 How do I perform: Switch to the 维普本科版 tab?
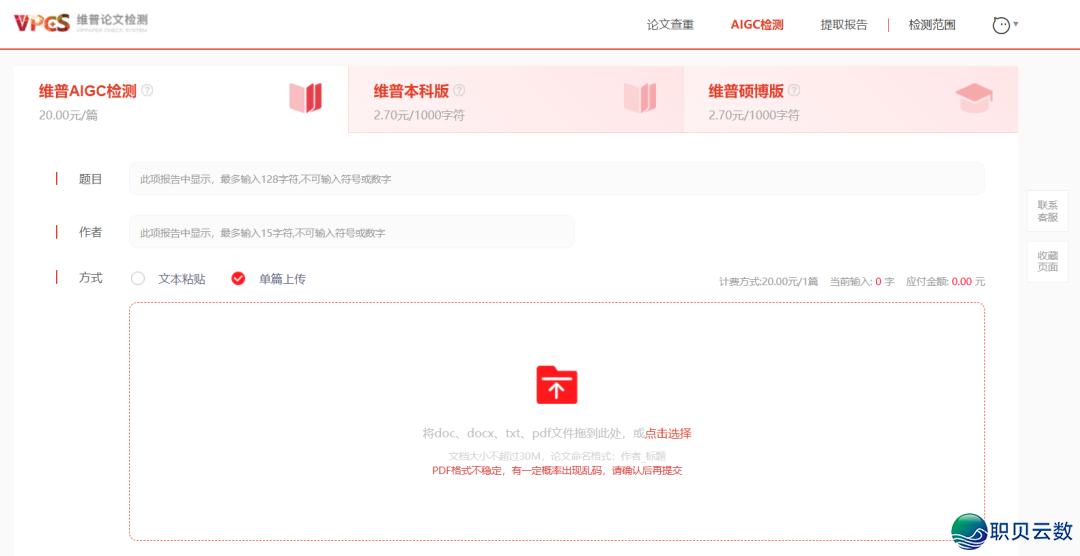coord(516,100)
